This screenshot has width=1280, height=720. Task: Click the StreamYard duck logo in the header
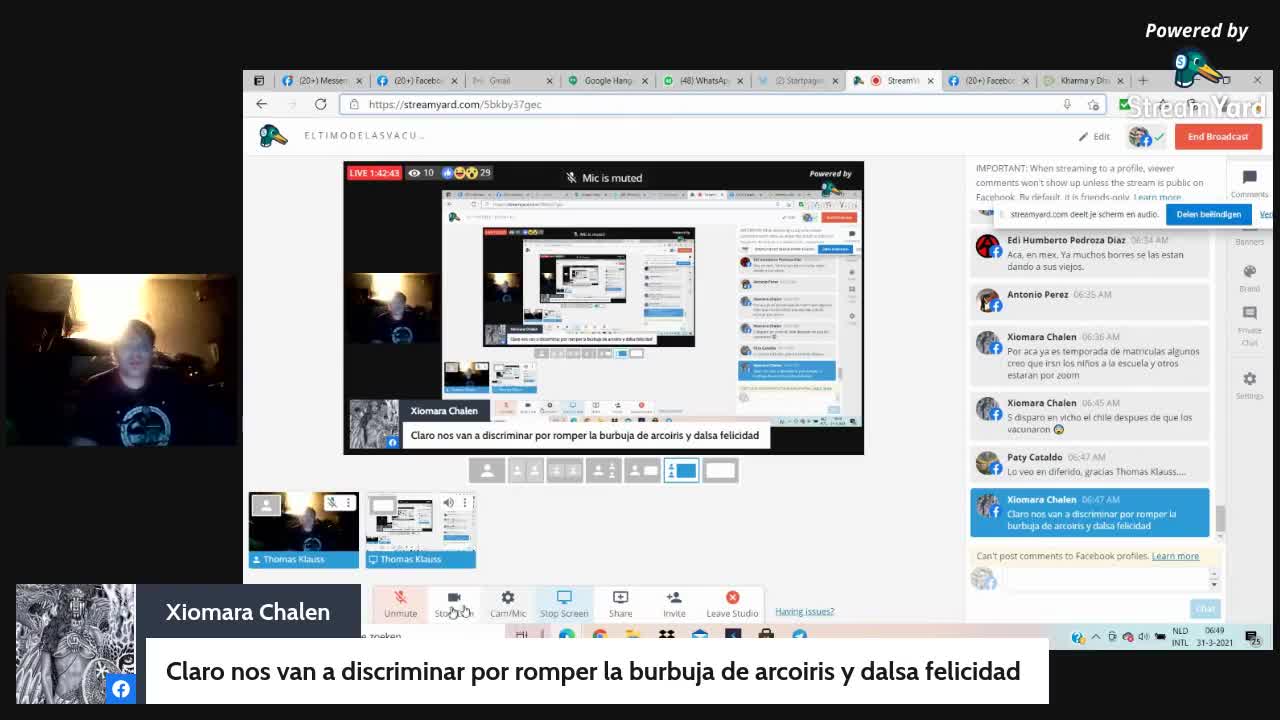tap(273, 136)
